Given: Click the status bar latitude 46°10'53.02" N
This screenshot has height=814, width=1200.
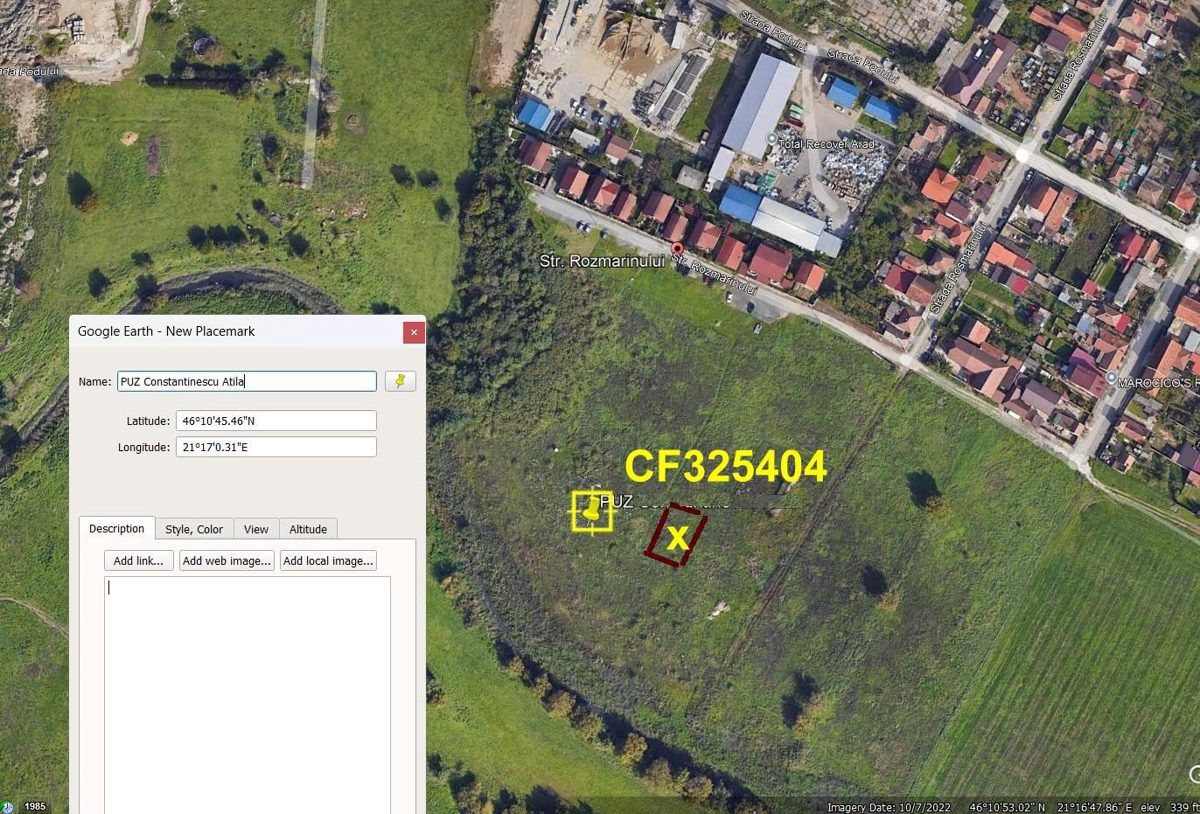Looking at the screenshot, I should pyautogui.click(x=1008, y=807).
